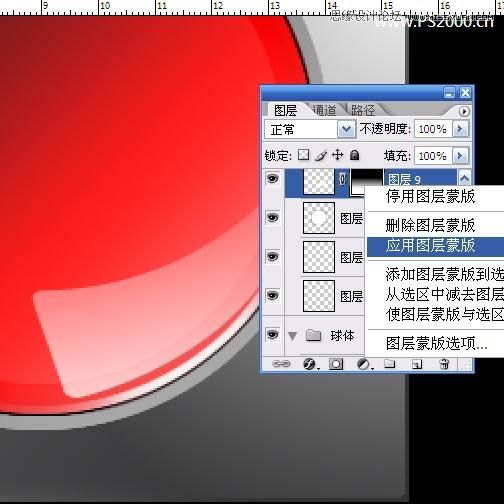Viewport: 504px width, 504px height.
Task: Lock position move-cross icon
Action: [x=338, y=155]
